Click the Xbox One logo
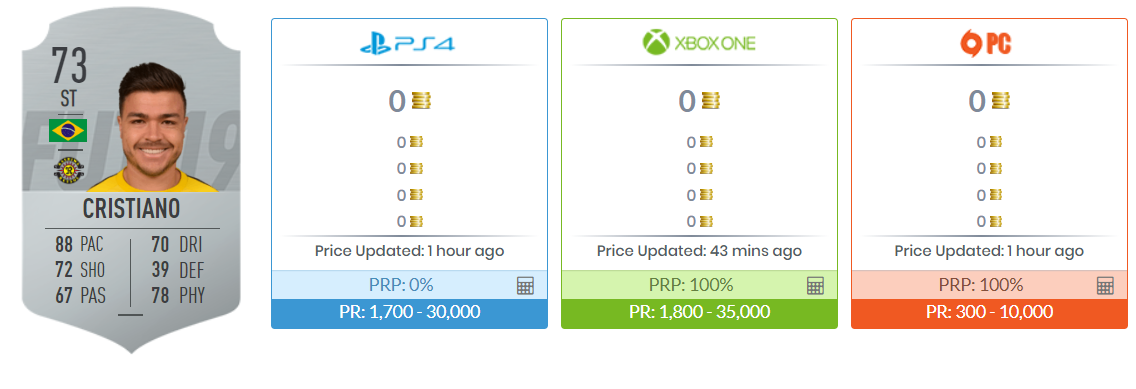 click(x=698, y=43)
